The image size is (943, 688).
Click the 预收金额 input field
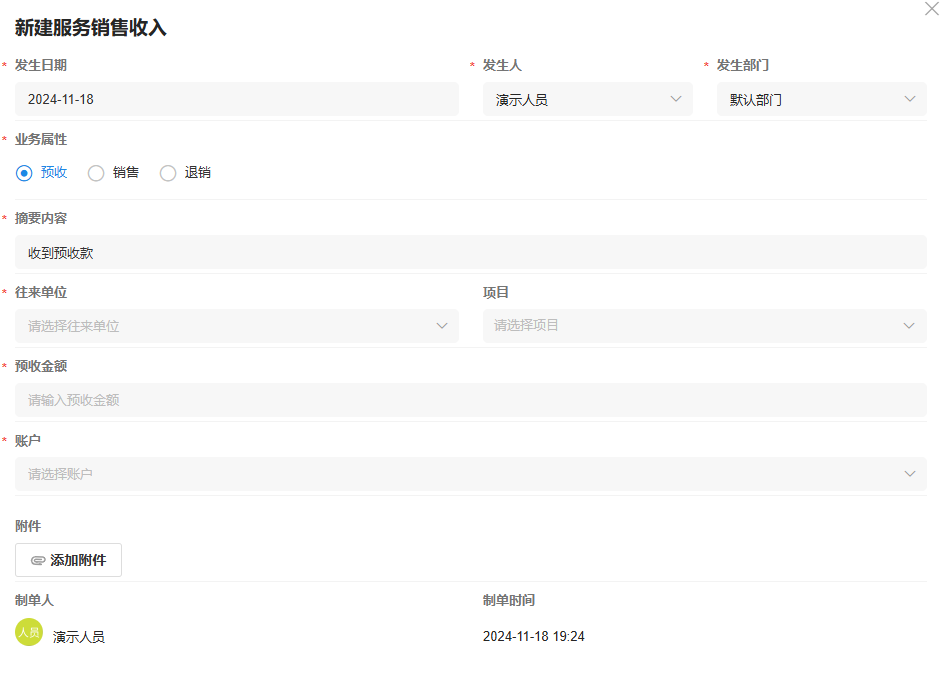pos(470,400)
